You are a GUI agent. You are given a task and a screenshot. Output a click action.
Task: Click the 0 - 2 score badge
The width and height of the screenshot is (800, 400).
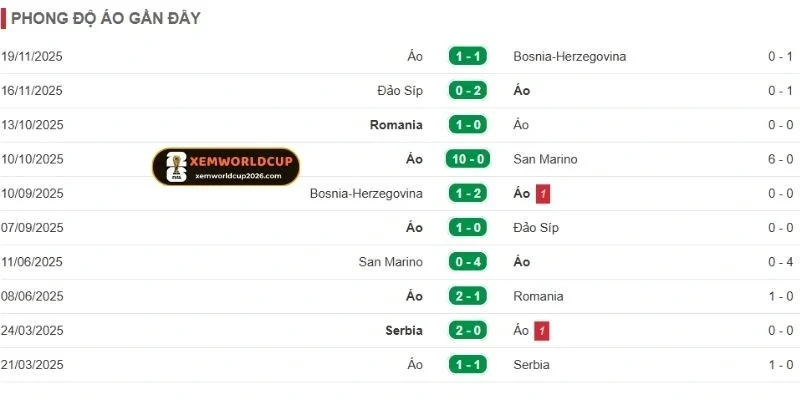pos(467,91)
